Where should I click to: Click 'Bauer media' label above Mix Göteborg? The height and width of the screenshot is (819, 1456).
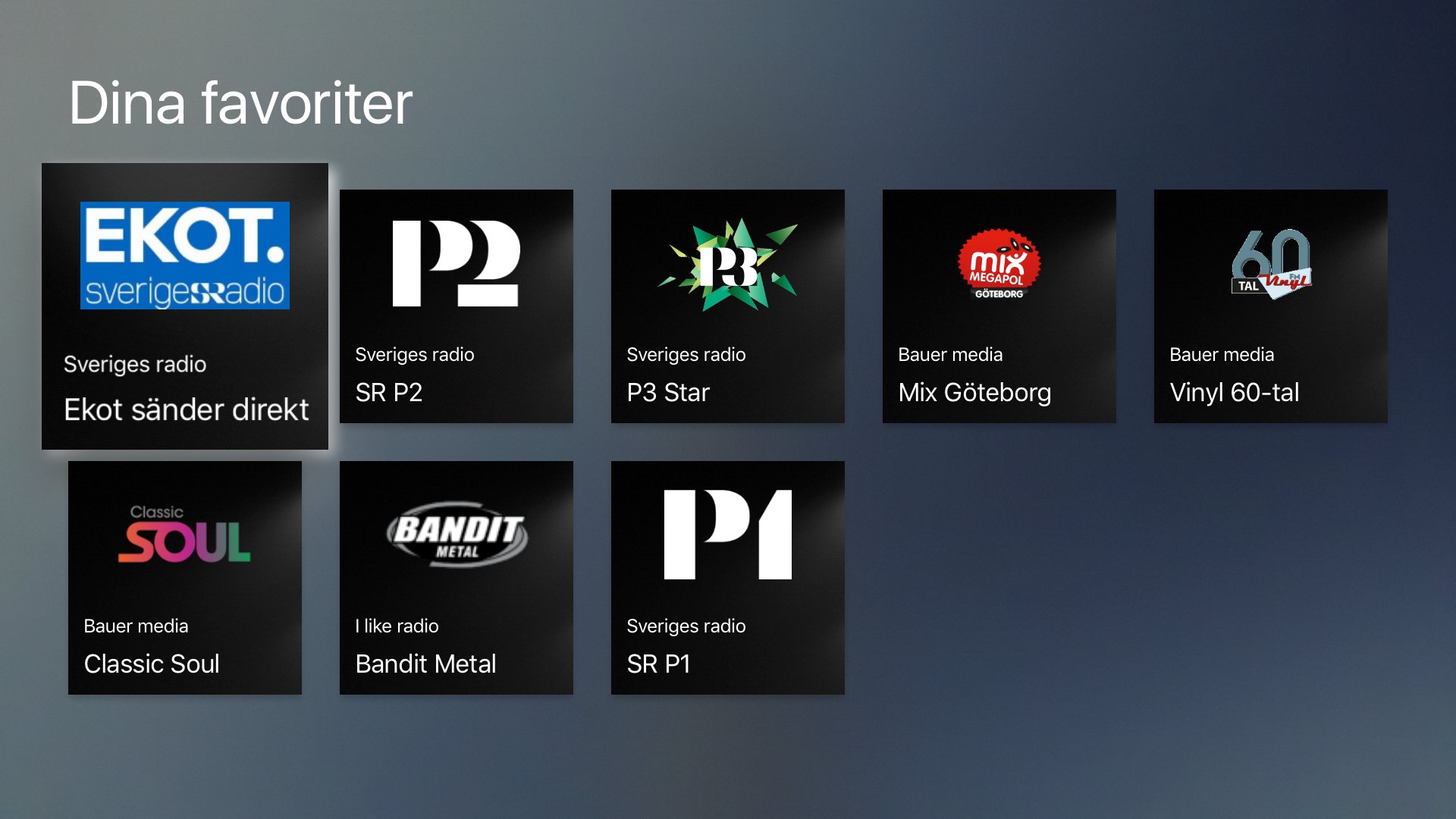[x=950, y=354]
